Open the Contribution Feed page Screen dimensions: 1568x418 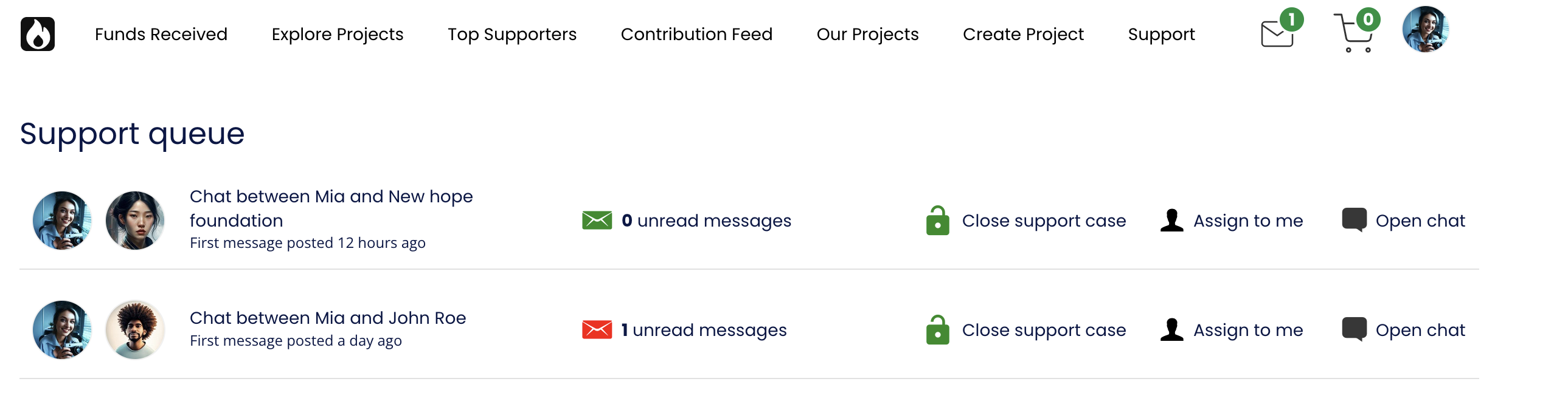[696, 34]
